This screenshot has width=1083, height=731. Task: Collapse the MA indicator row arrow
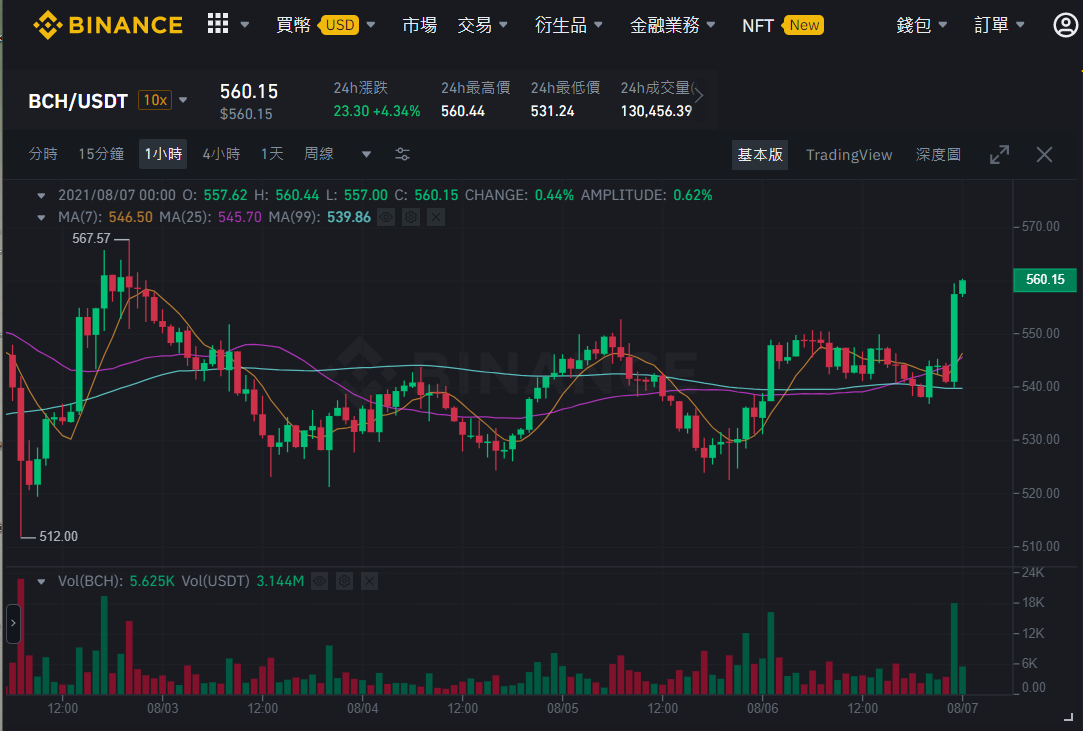(41, 218)
